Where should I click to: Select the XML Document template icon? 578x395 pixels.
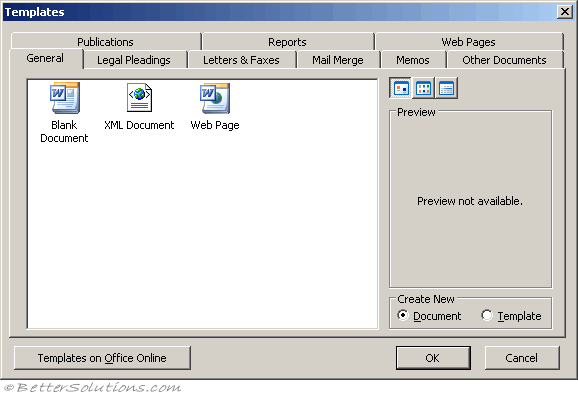pos(139,98)
